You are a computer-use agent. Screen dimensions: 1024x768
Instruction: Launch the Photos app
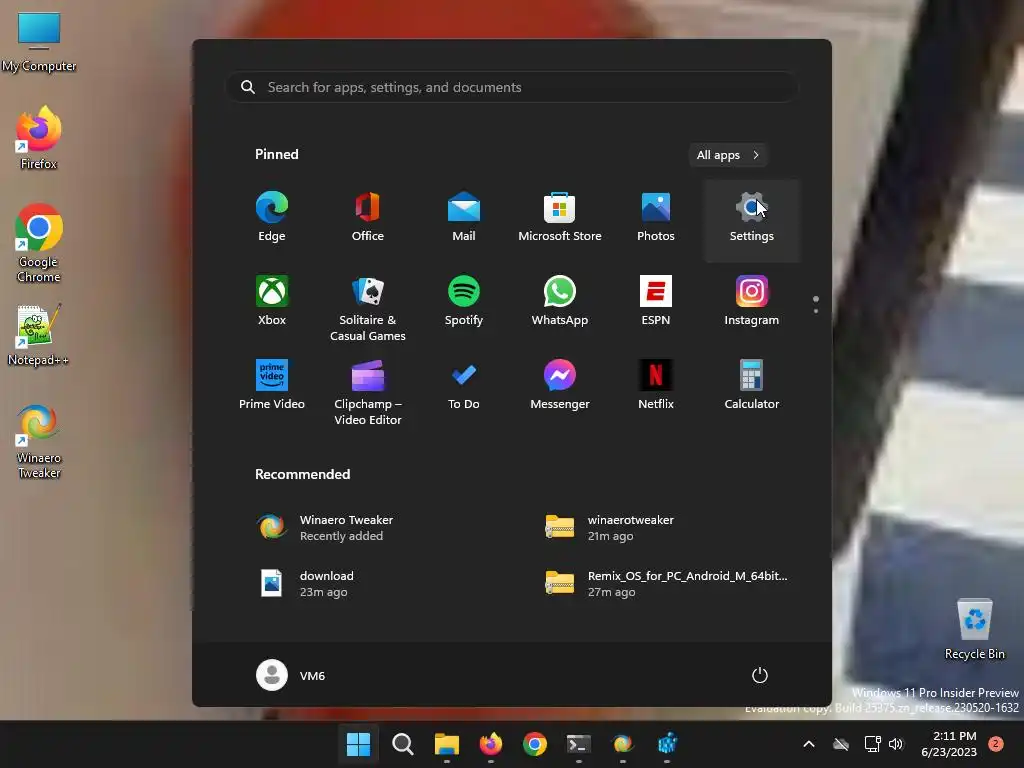656,217
